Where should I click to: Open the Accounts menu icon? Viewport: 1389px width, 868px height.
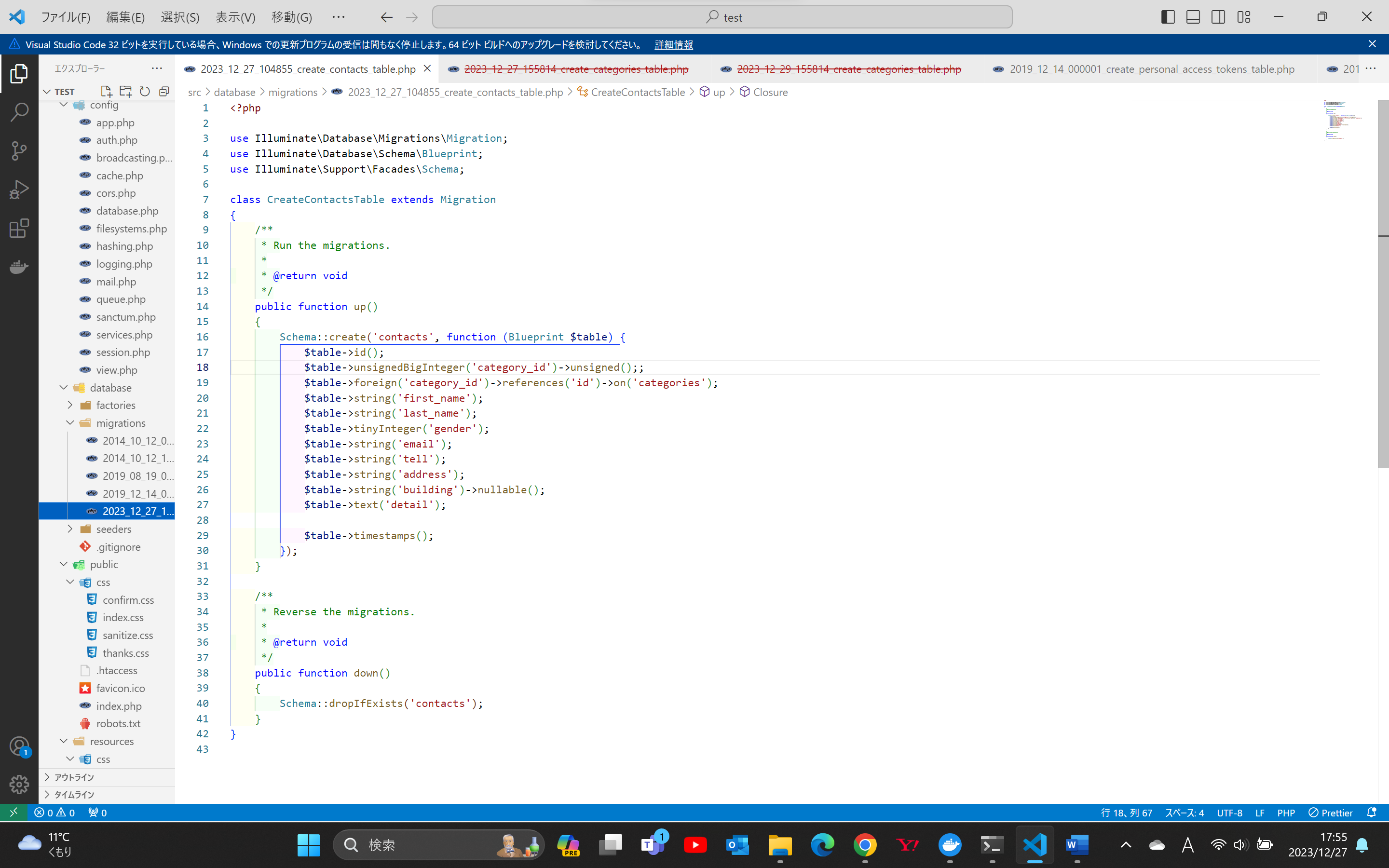click(19, 746)
